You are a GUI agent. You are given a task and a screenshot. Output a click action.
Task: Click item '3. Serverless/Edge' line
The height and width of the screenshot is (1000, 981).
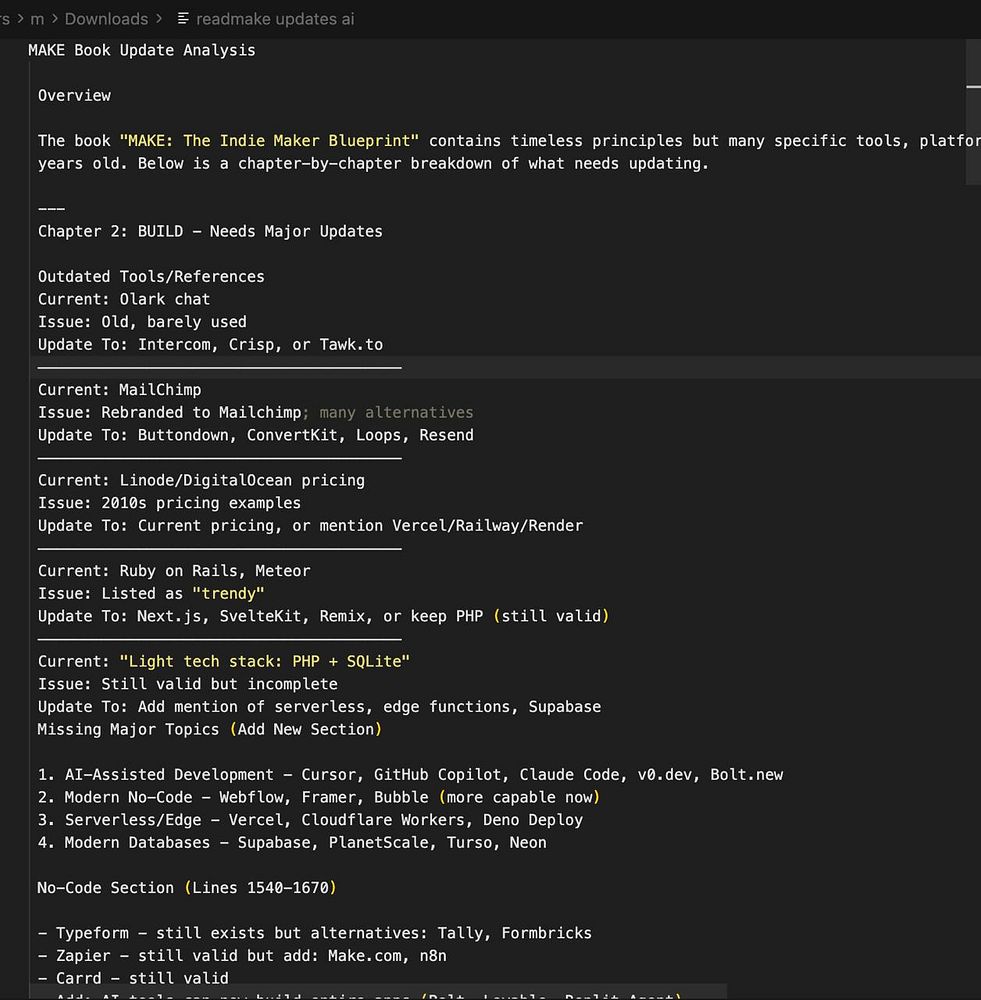(310, 820)
